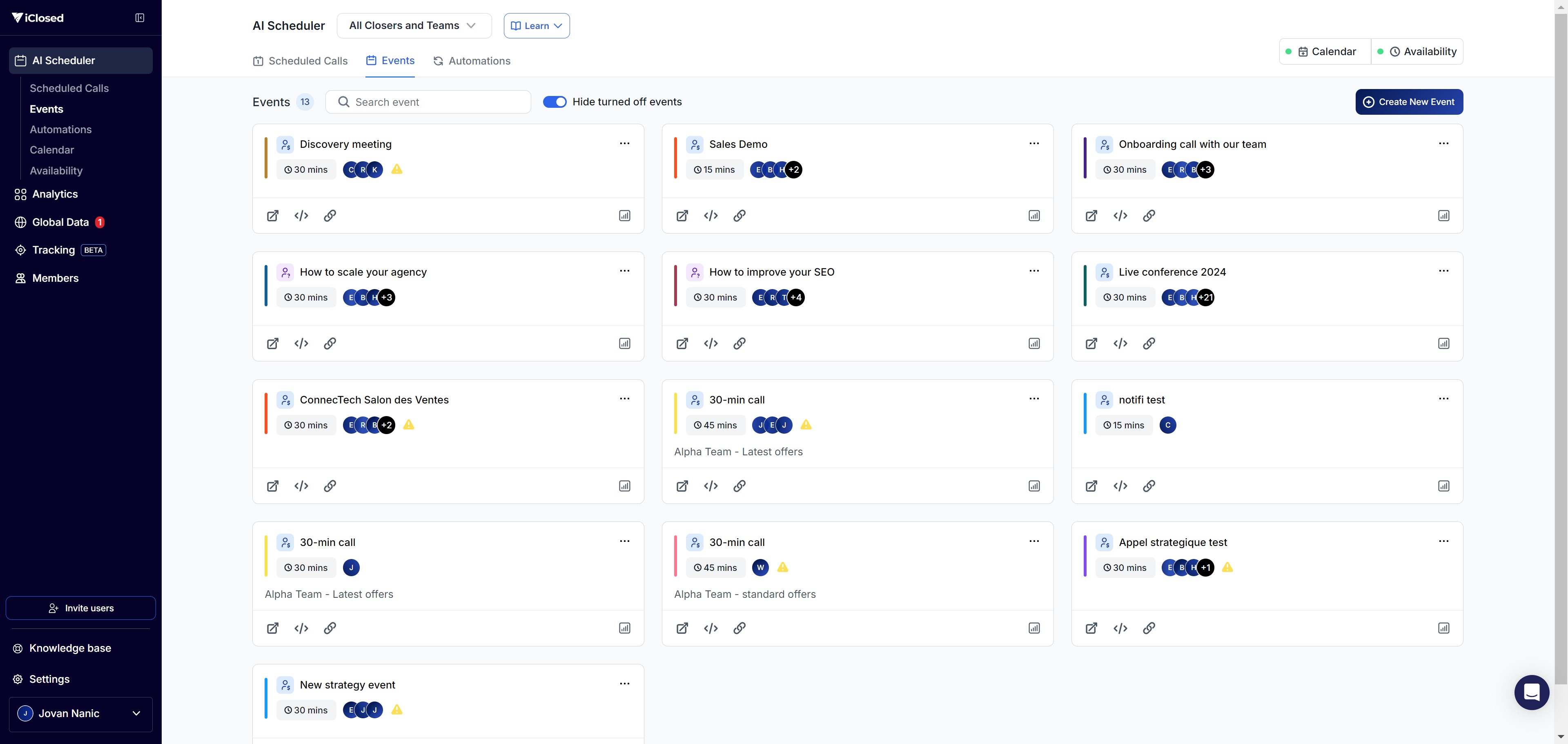Viewport: 1568px width, 744px height.
Task: Open the Learn dropdown
Action: pos(536,26)
